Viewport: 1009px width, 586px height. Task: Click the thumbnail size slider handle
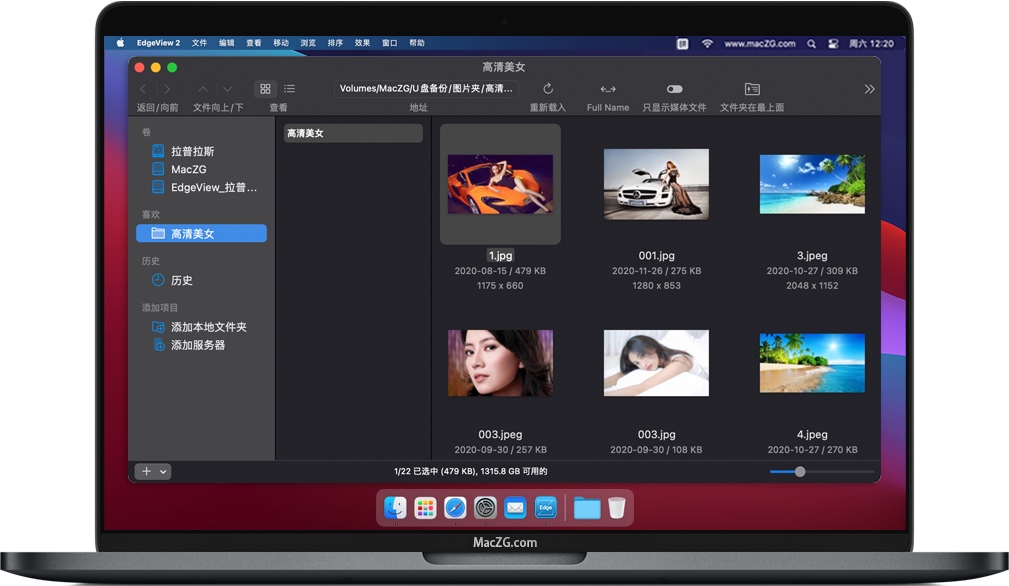coord(800,472)
